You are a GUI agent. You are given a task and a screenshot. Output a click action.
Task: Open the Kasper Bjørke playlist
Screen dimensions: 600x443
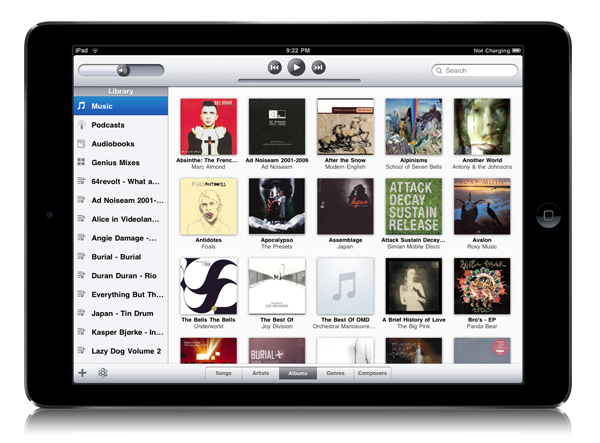coord(121,332)
